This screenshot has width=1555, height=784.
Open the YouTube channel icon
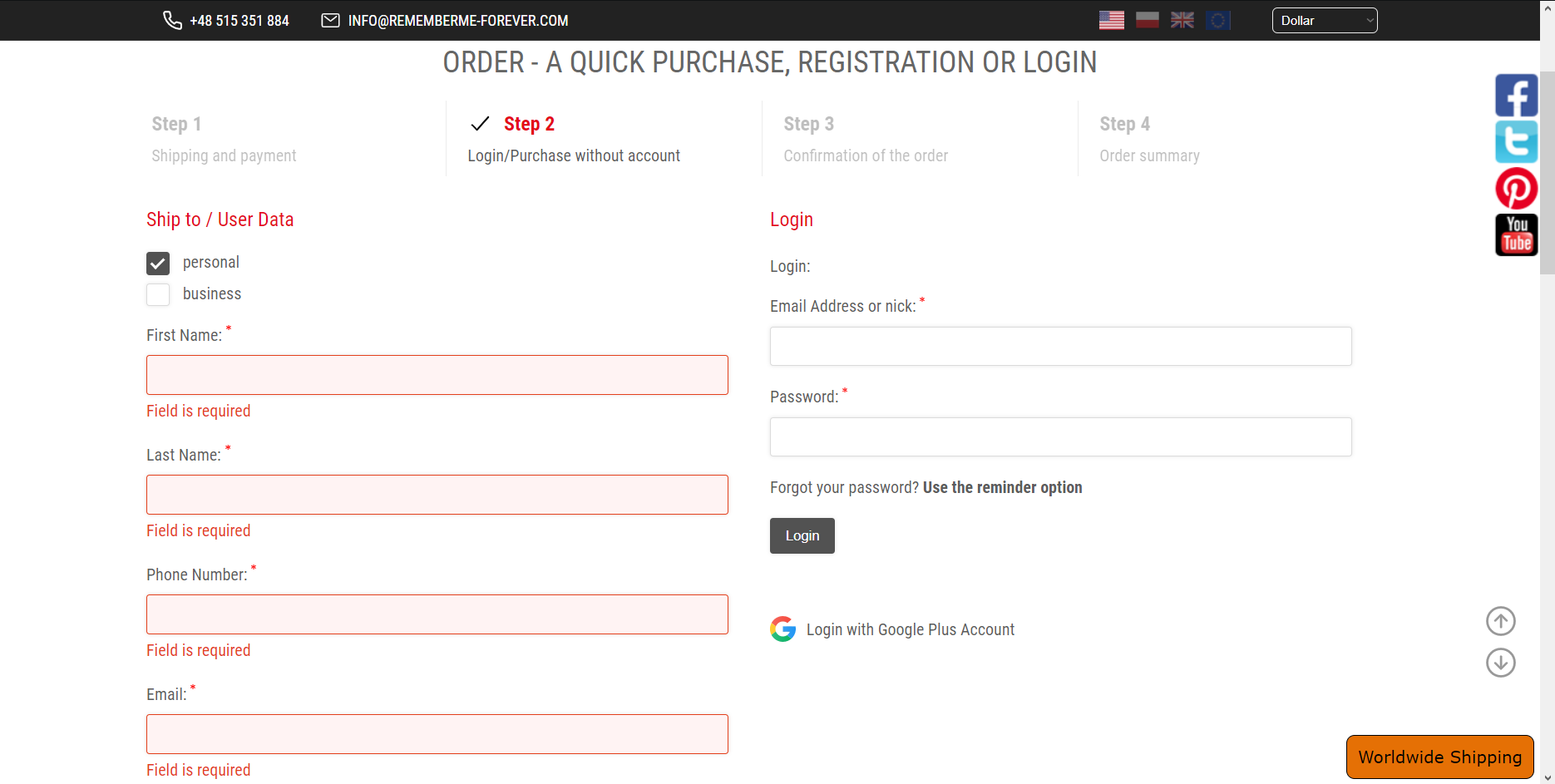(x=1516, y=235)
